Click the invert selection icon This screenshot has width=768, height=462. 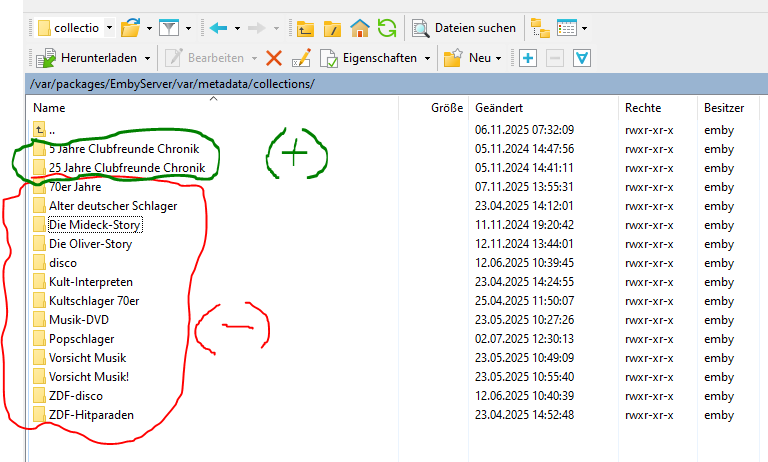pyautogui.click(x=582, y=58)
